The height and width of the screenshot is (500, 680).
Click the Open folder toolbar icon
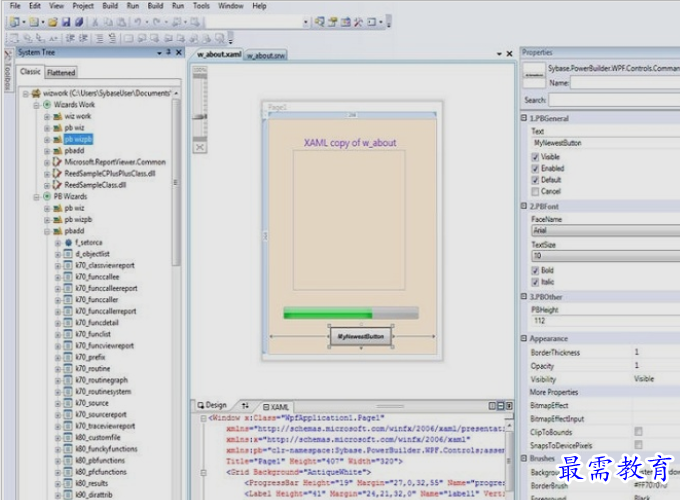pyautogui.click(x=53, y=22)
